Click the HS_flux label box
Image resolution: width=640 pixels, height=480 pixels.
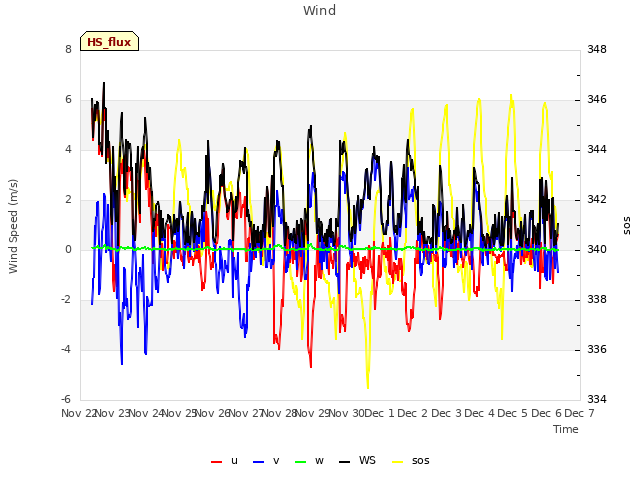pyautogui.click(x=109, y=41)
